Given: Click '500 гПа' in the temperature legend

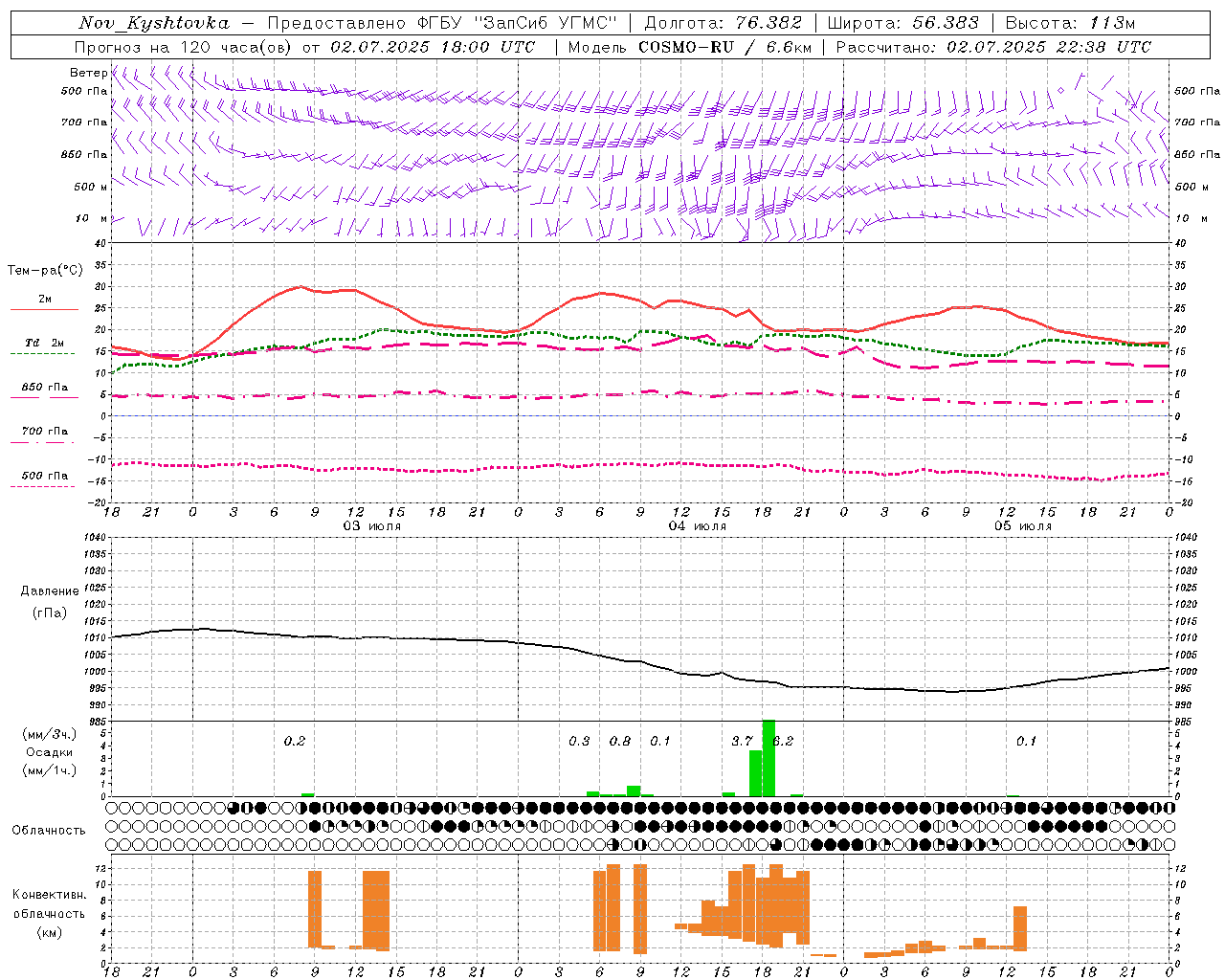Looking at the screenshot, I should click(x=44, y=476).
